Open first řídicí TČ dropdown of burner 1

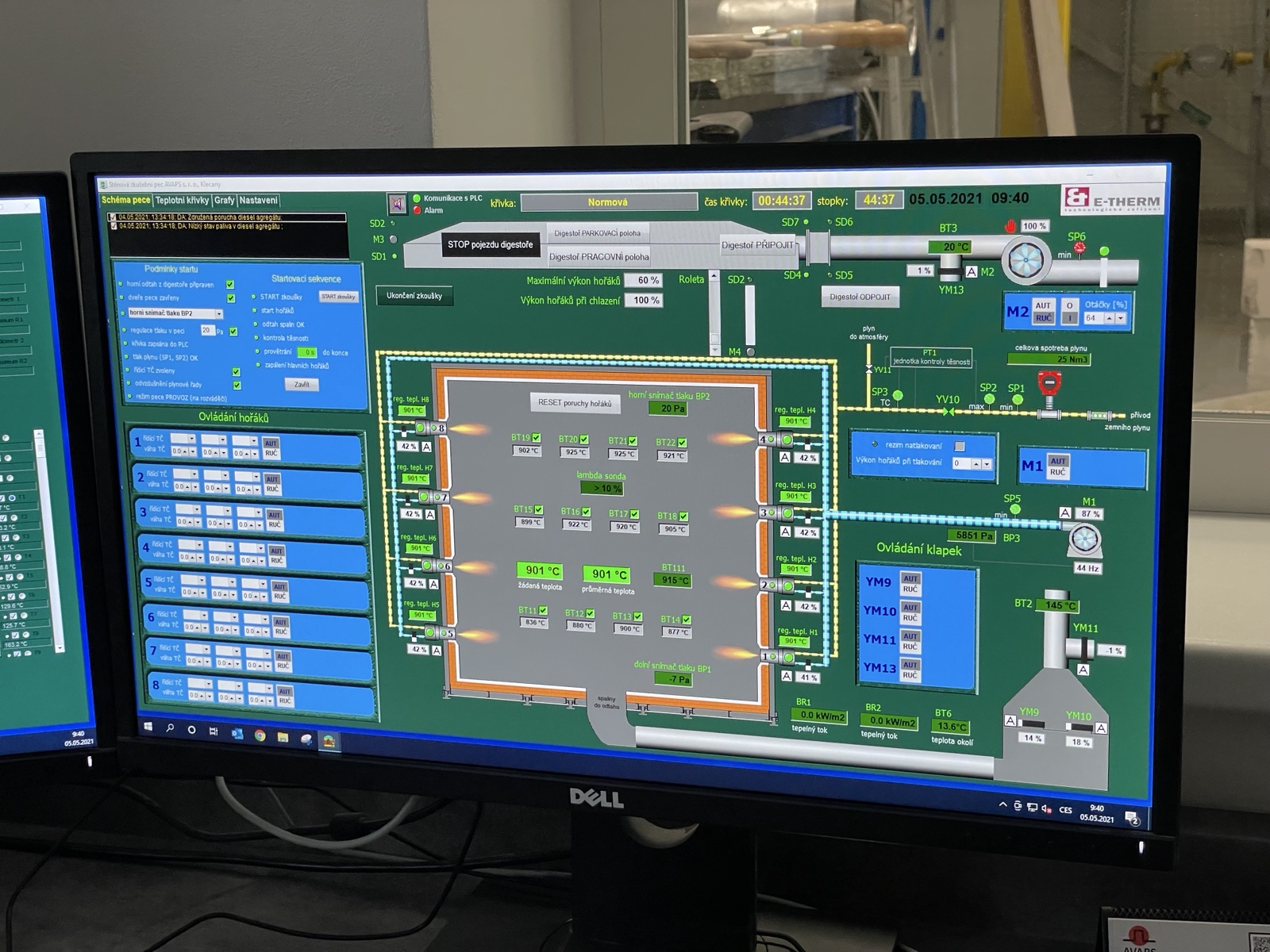pos(183,439)
